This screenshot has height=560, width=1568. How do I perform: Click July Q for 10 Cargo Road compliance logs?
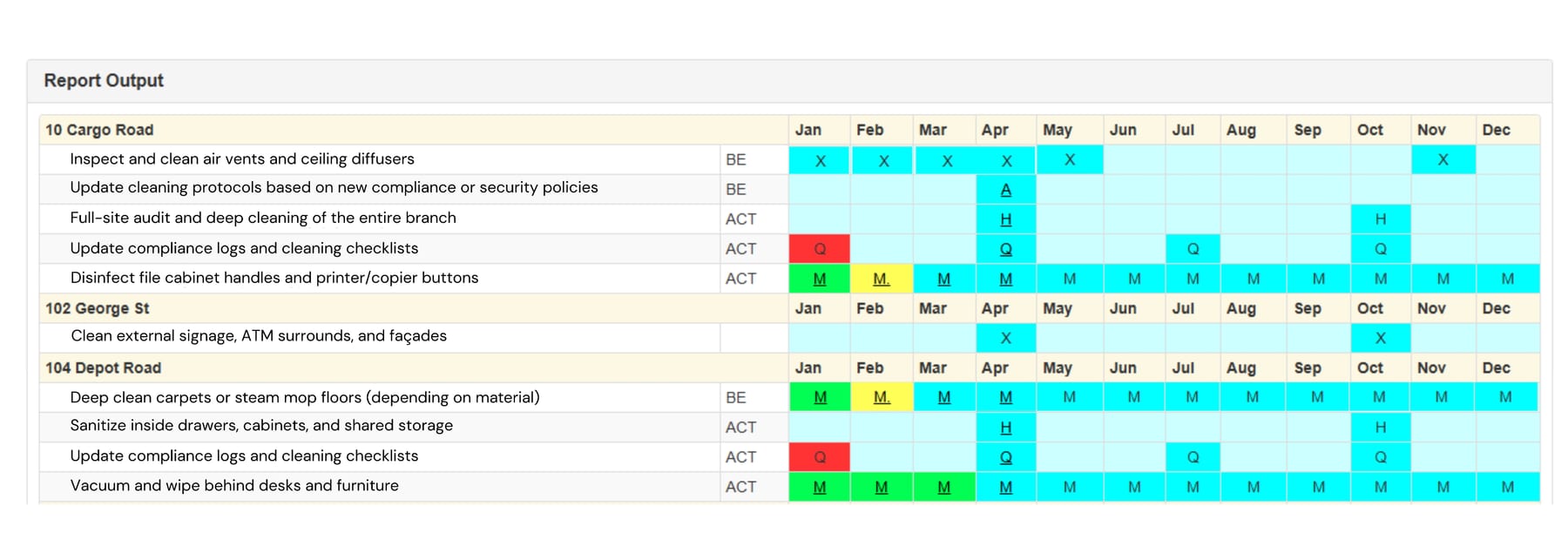(x=1193, y=249)
